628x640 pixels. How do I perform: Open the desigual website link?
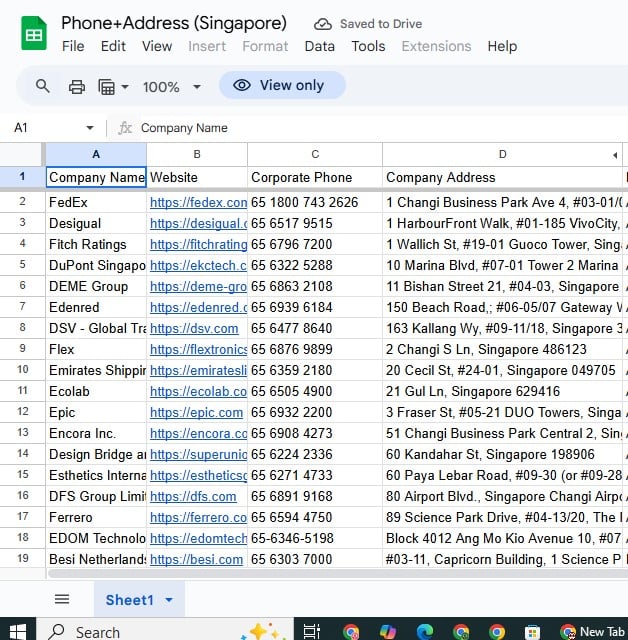pyautogui.click(x=198, y=223)
